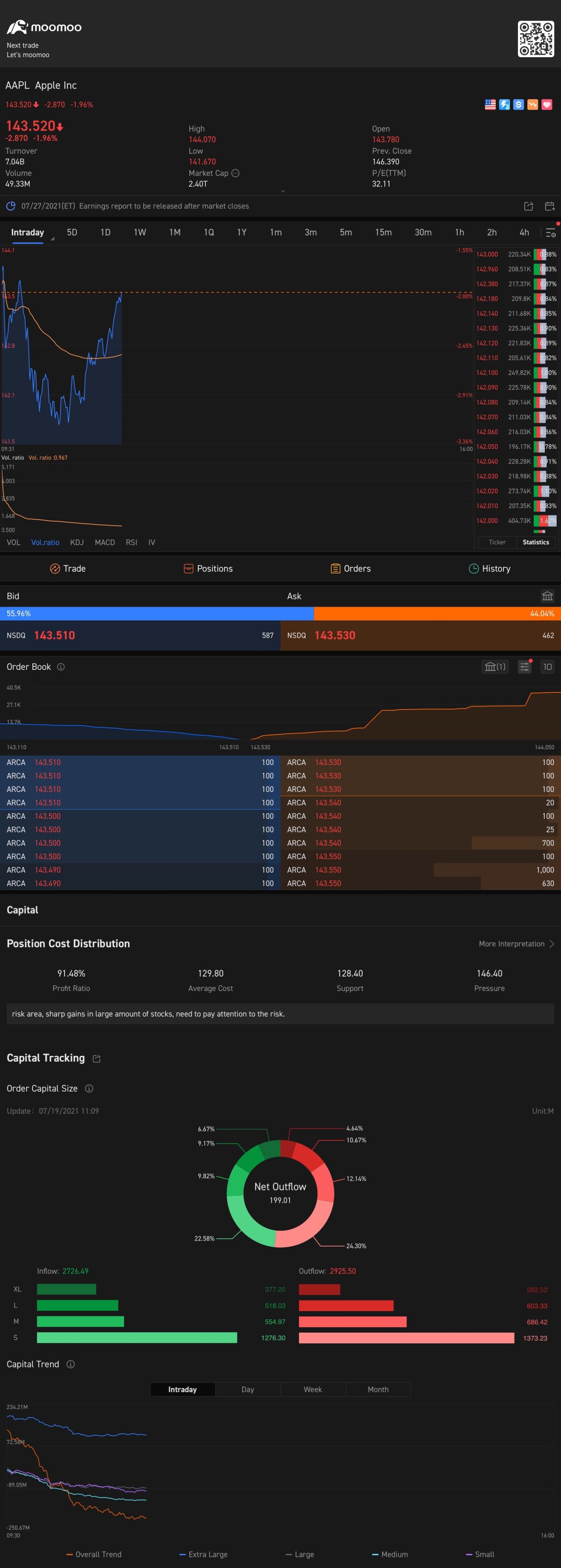Click the orange ask percentage bar
This screenshot has height=1568, width=561.
[437, 613]
